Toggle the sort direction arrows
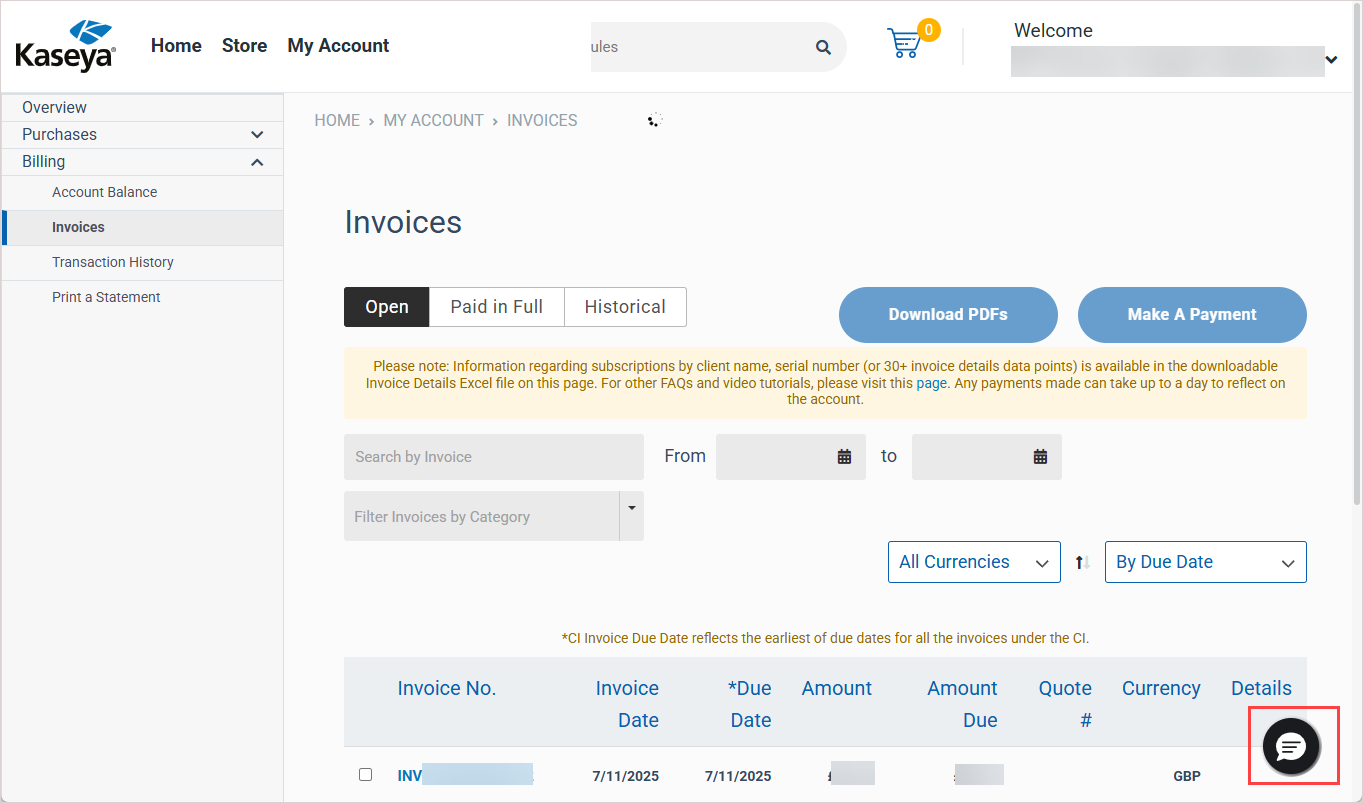The image size is (1363, 803). point(1082,562)
